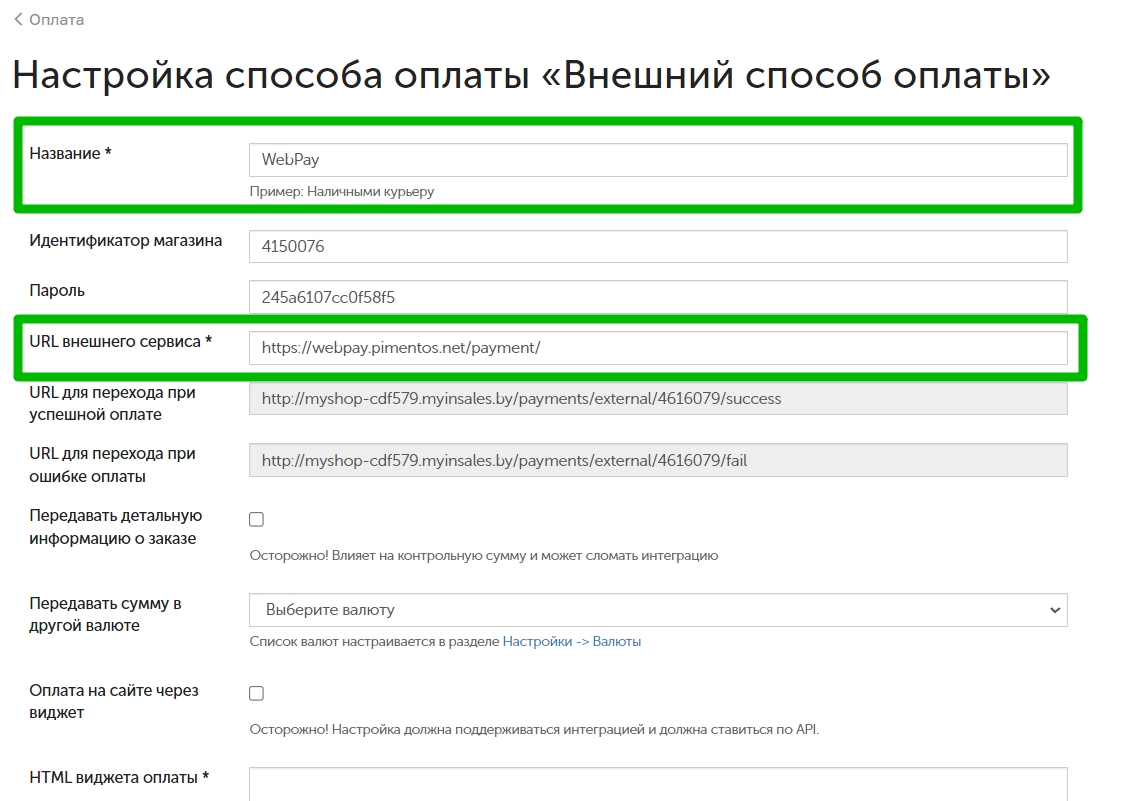1122x801 pixels.
Task: Click the Название field label
Action: (x=70, y=154)
